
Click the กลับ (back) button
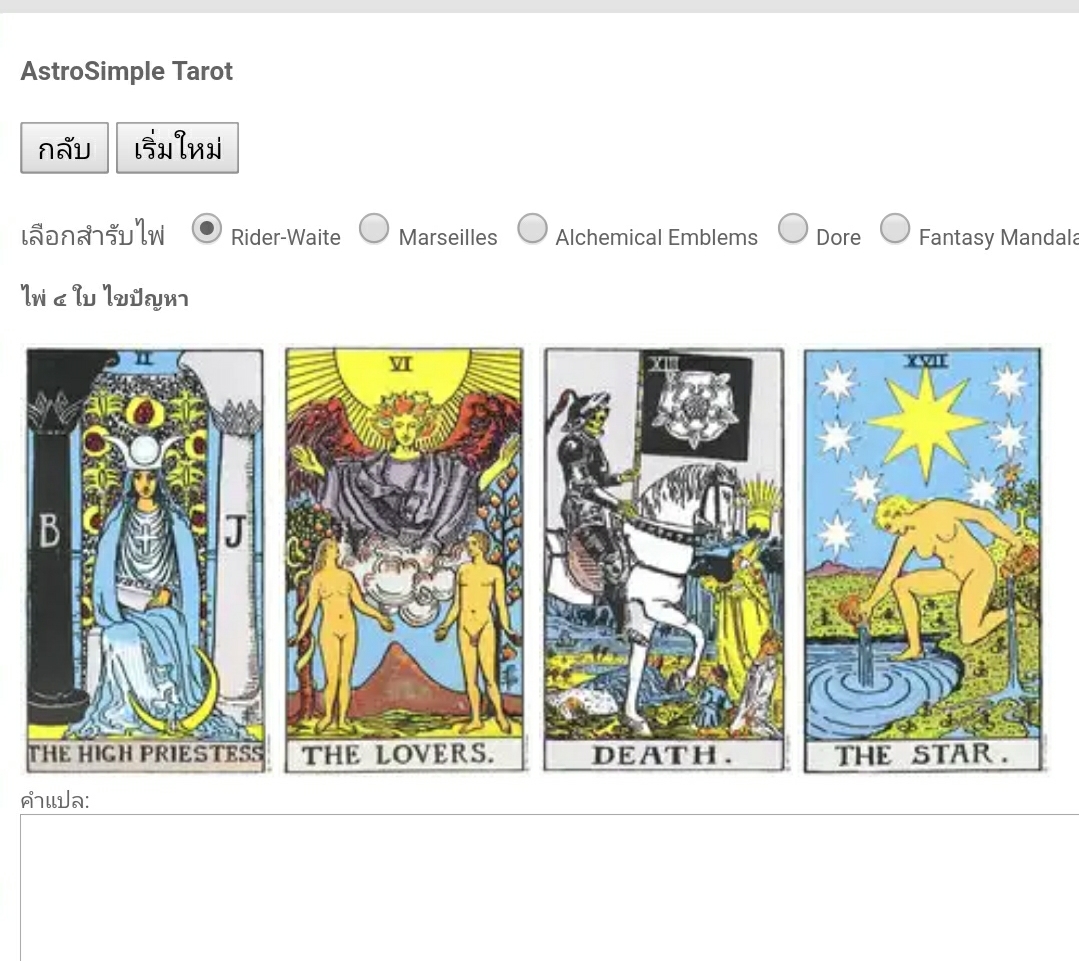tap(64, 148)
